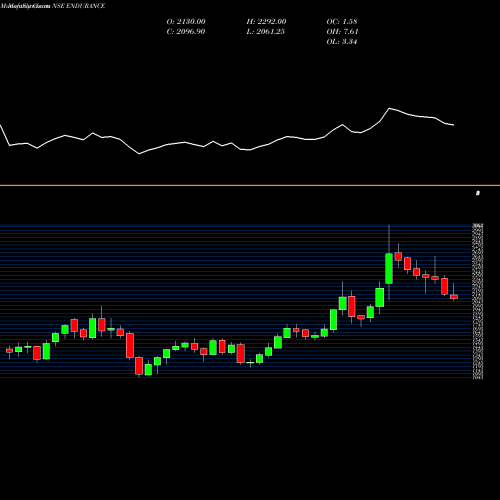Click the peak of the white indicator line
Viewport: 500px width, 500px height.
tap(389, 108)
